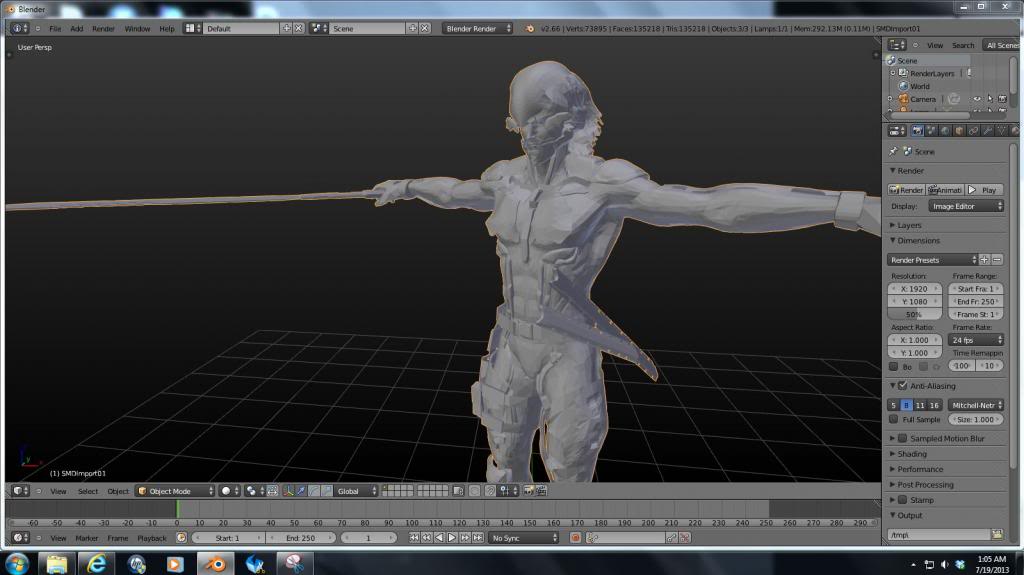This screenshot has width=1024, height=575.
Task: Open the Mitchell-Netr filter dropdown
Action: click(x=976, y=406)
